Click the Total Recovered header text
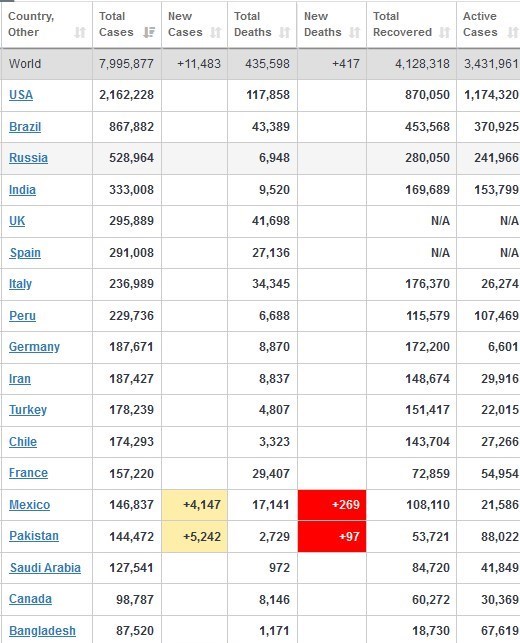Viewport: 520px width, 643px height. pos(402,24)
